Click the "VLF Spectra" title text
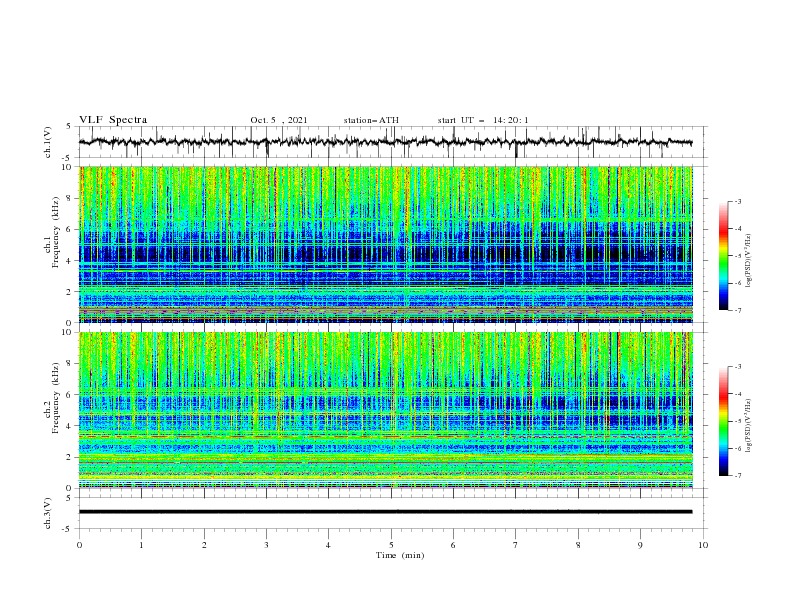 point(113,120)
